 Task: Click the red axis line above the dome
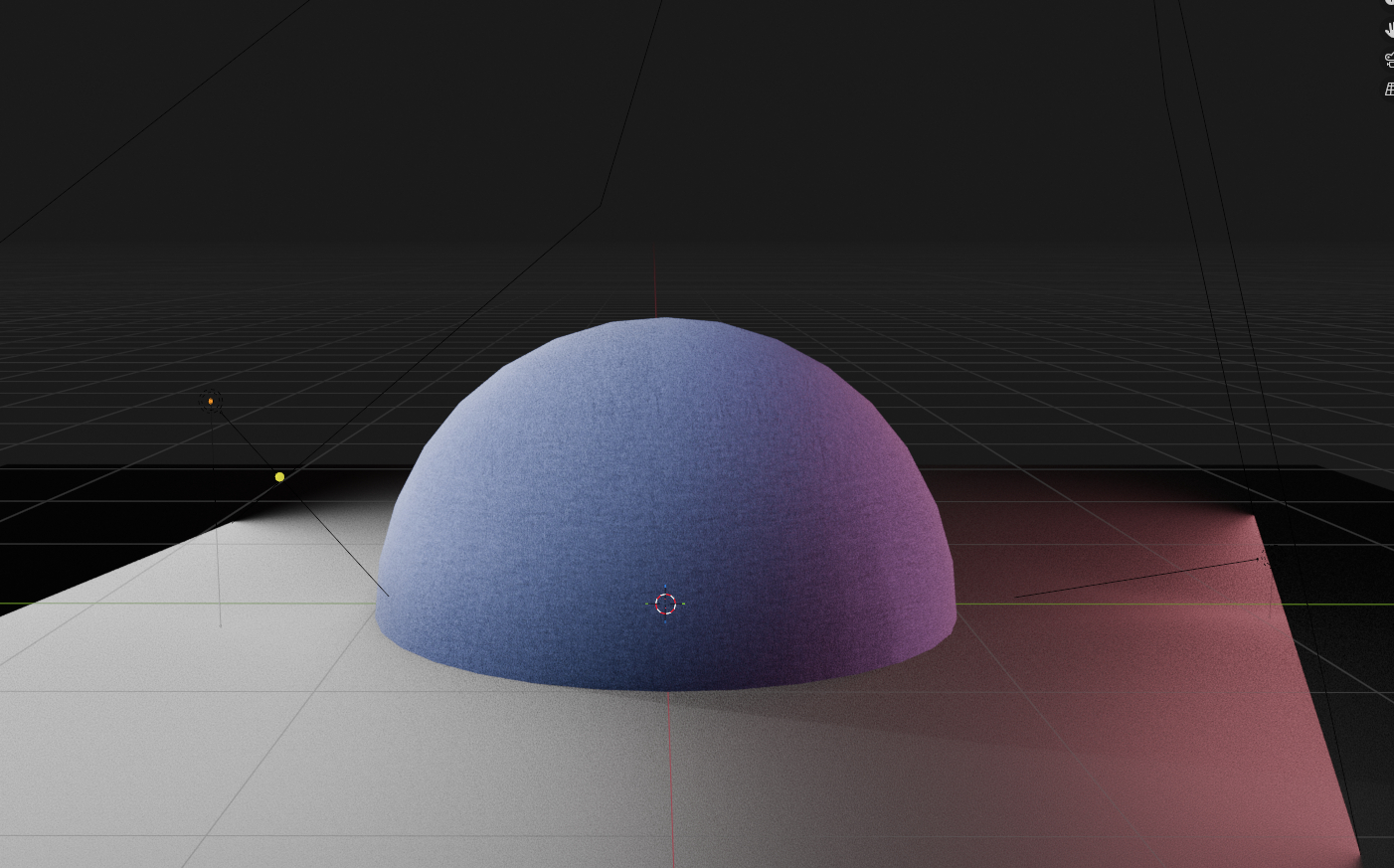click(x=655, y=288)
